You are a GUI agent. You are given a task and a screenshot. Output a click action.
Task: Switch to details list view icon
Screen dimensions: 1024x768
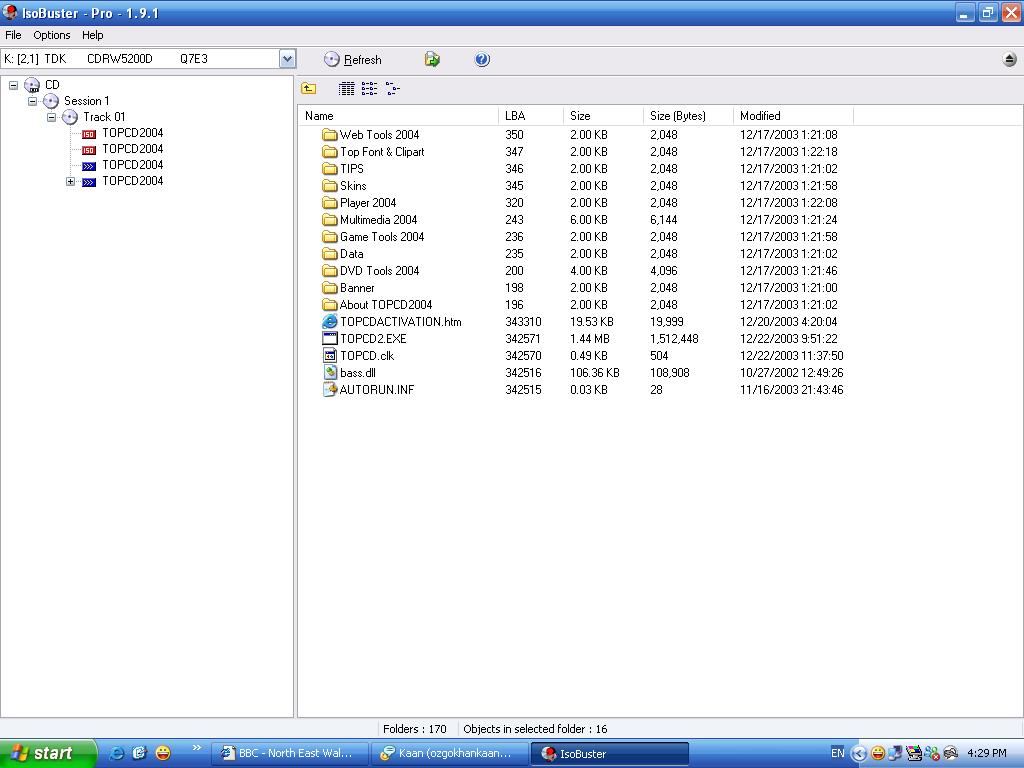[347, 88]
